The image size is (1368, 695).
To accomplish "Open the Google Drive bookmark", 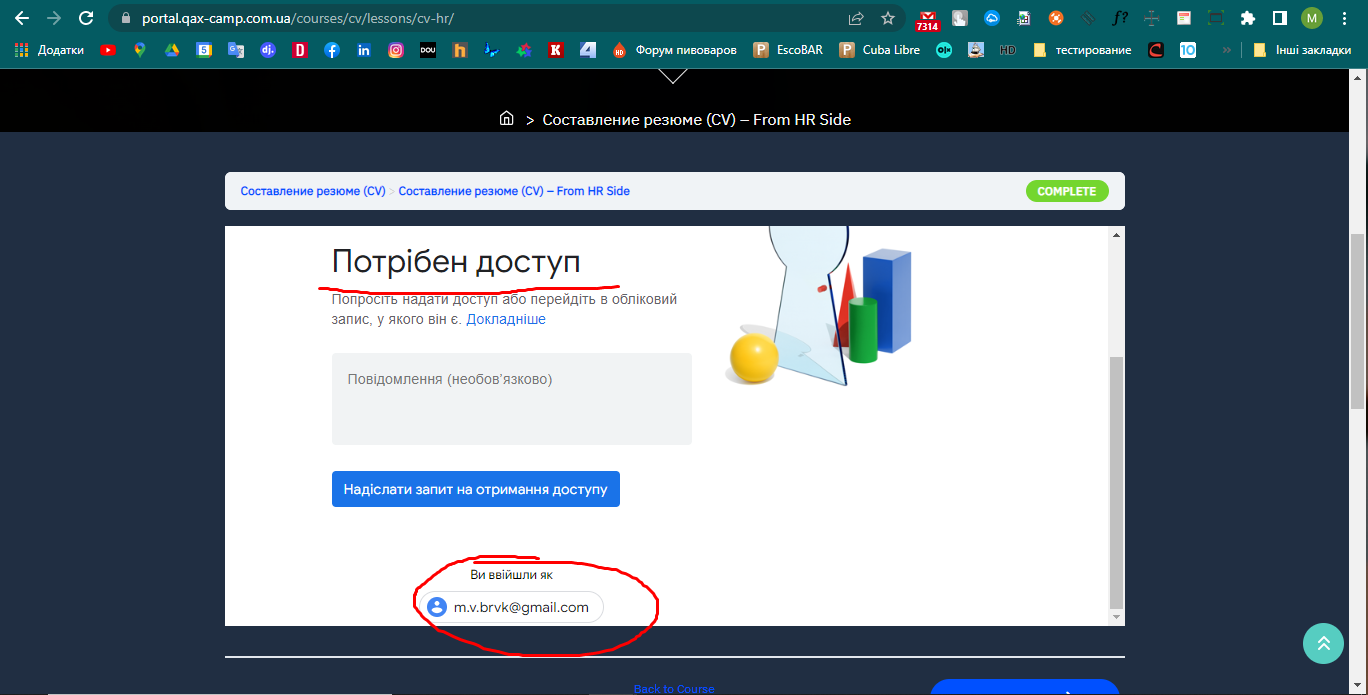I will coord(171,50).
